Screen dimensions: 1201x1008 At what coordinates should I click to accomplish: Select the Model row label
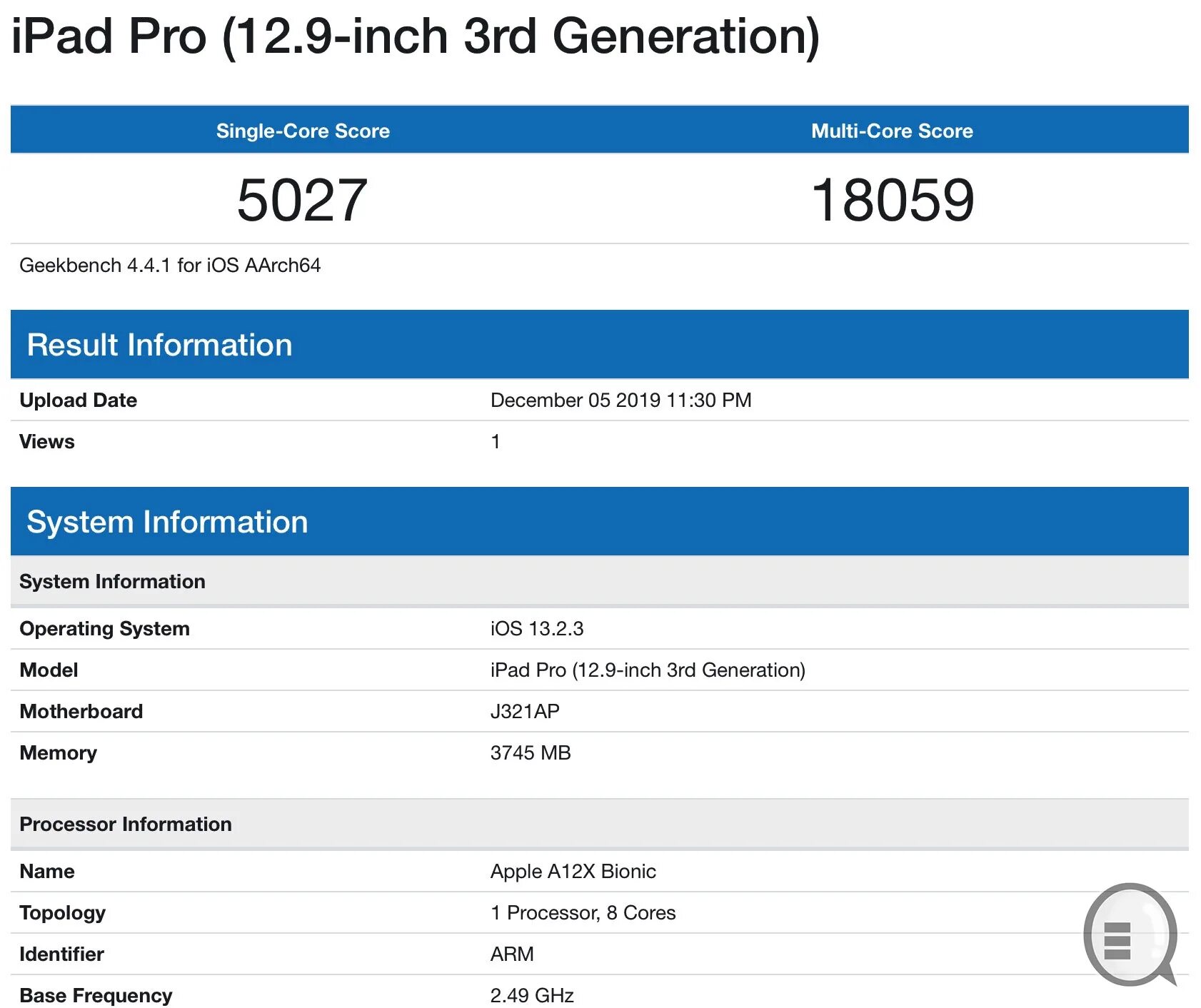coord(49,670)
